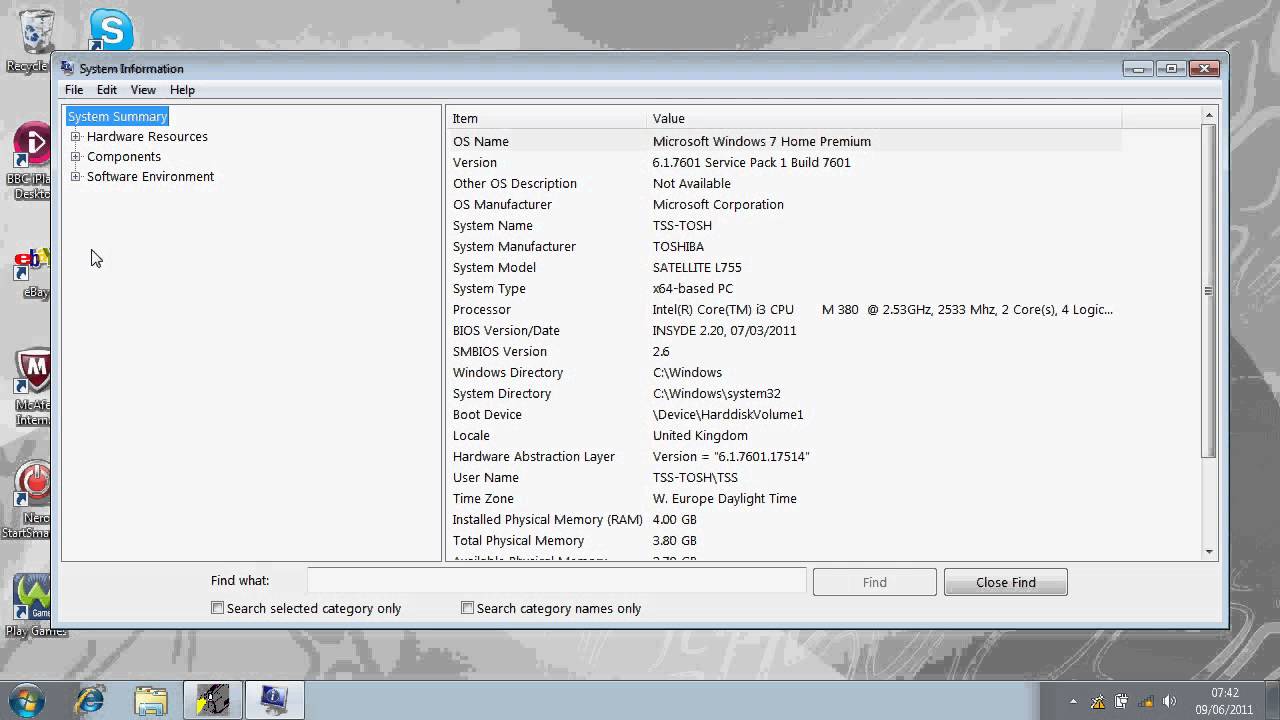
Task: Click the details scrollbar down arrow
Action: point(1209,551)
